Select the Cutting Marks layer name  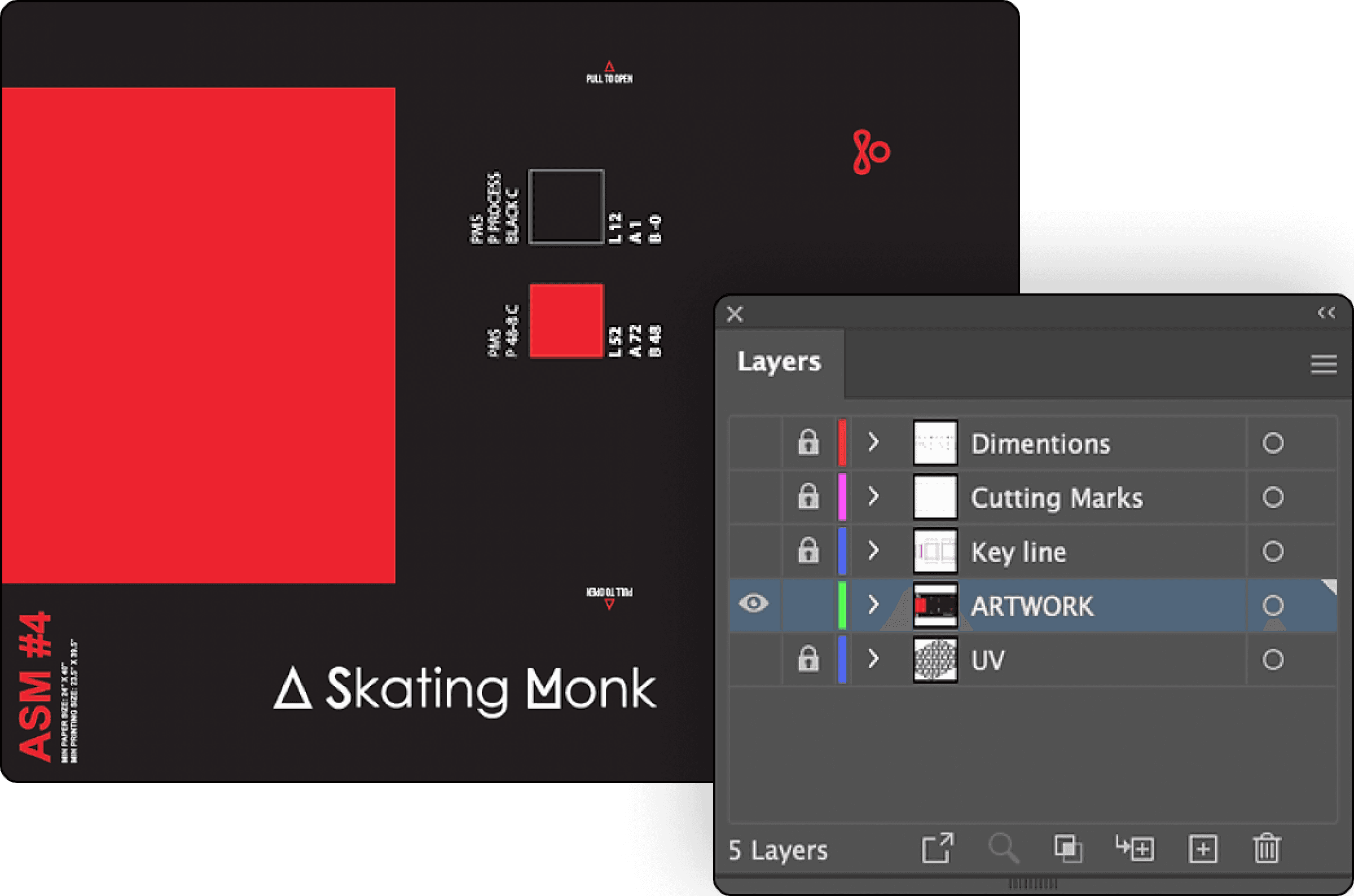(x=1056, y=498)
